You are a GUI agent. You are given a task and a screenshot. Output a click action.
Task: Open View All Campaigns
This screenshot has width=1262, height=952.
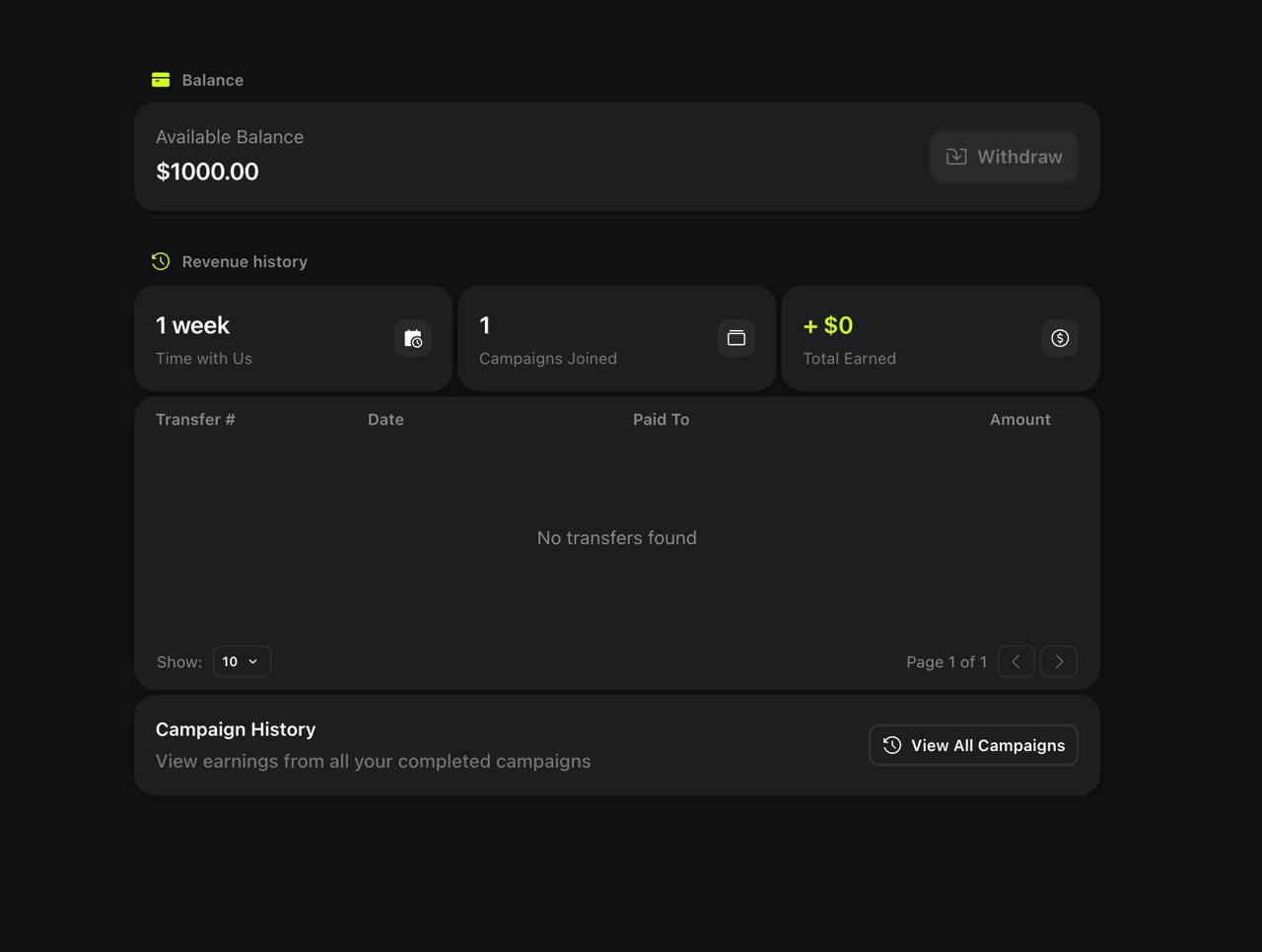pos(973,745)
